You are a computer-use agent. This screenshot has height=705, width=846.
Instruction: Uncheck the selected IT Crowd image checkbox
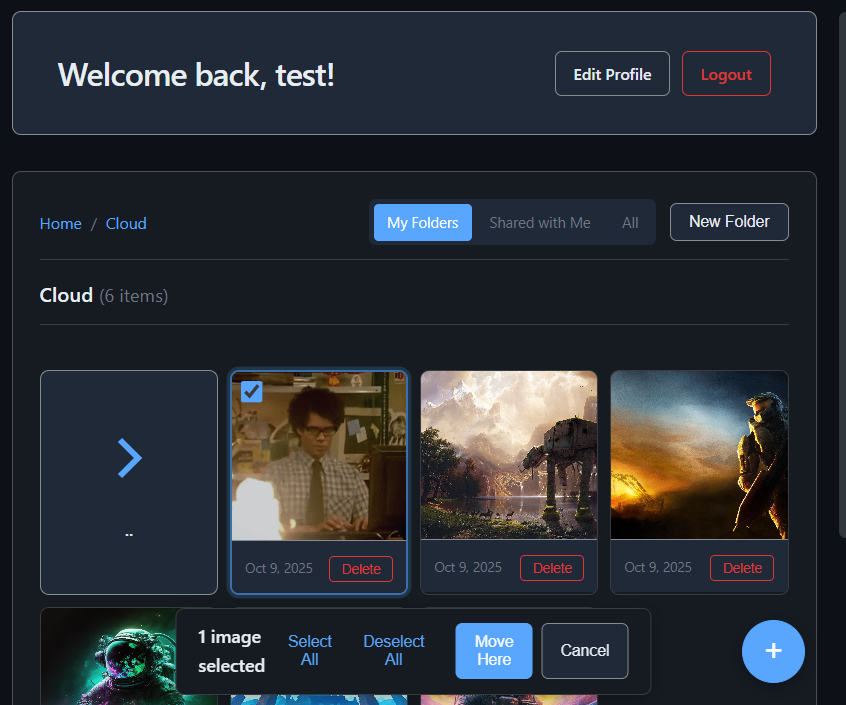point(252,391)
